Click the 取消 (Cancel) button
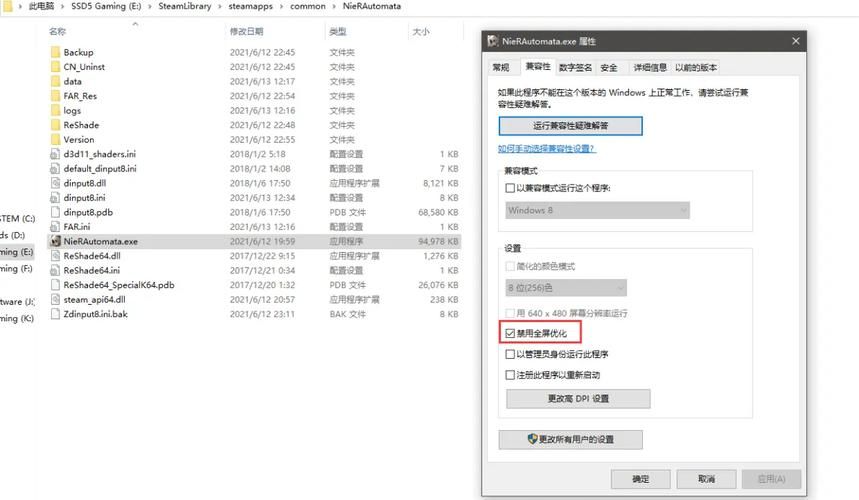Screen dimensions: 859x500 (706, 479)
